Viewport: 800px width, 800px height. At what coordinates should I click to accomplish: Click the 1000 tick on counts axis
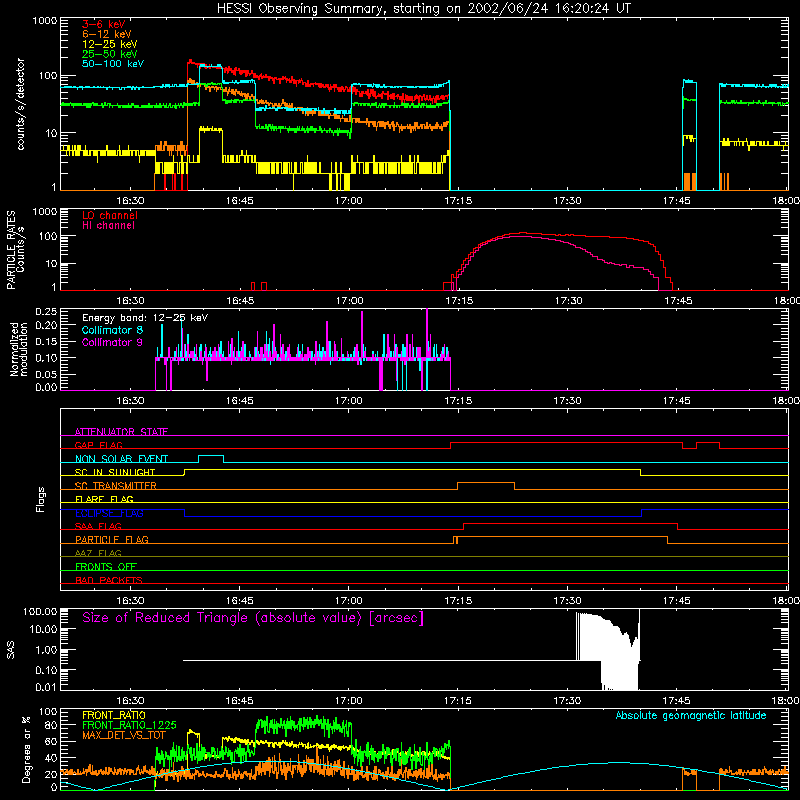(x=44, y=21)
